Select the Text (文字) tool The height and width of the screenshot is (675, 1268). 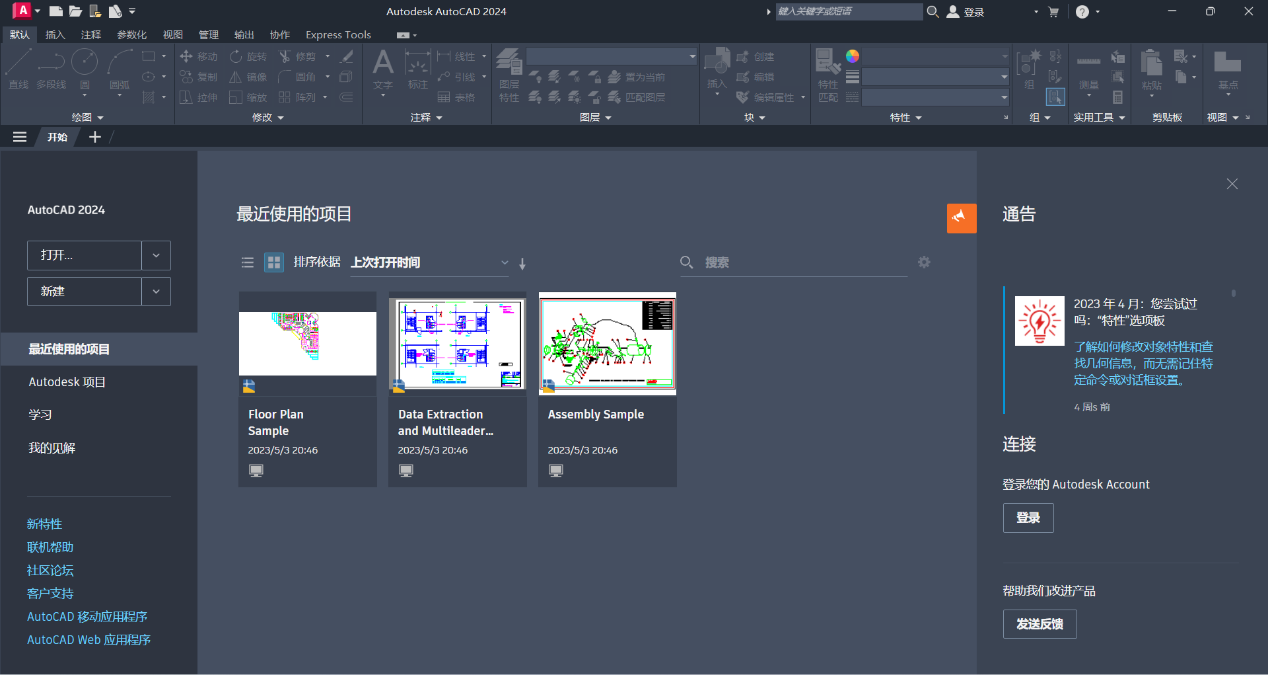pyautogui.click(x=383, y=71)
